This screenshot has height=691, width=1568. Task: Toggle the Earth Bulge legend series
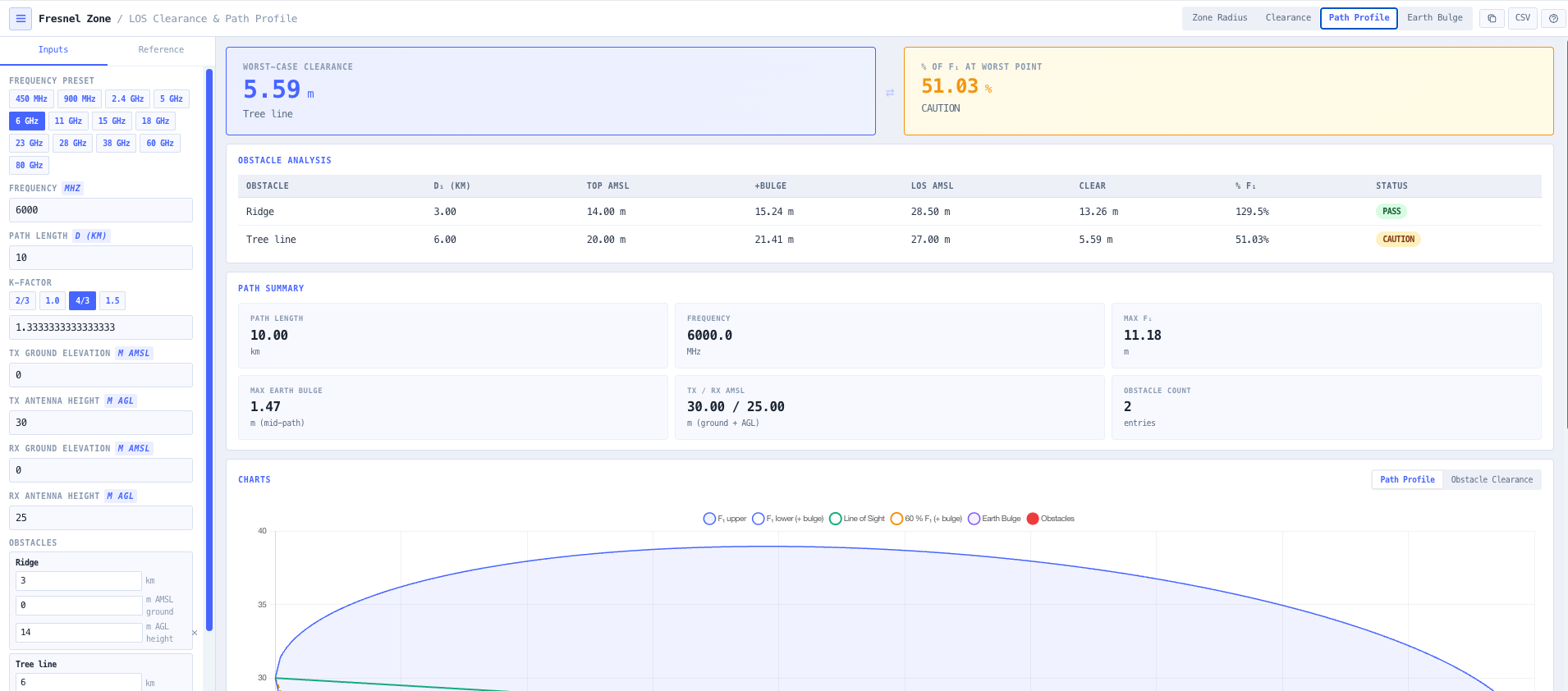click(x=994, y=519)
